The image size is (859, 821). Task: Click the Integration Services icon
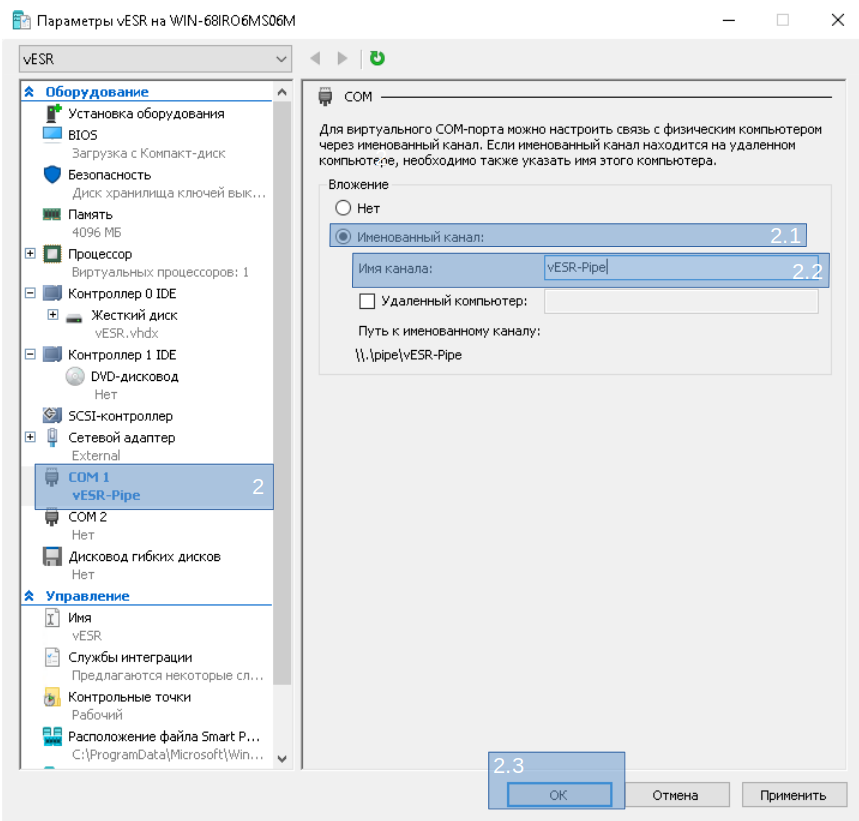tap(52, 657)
